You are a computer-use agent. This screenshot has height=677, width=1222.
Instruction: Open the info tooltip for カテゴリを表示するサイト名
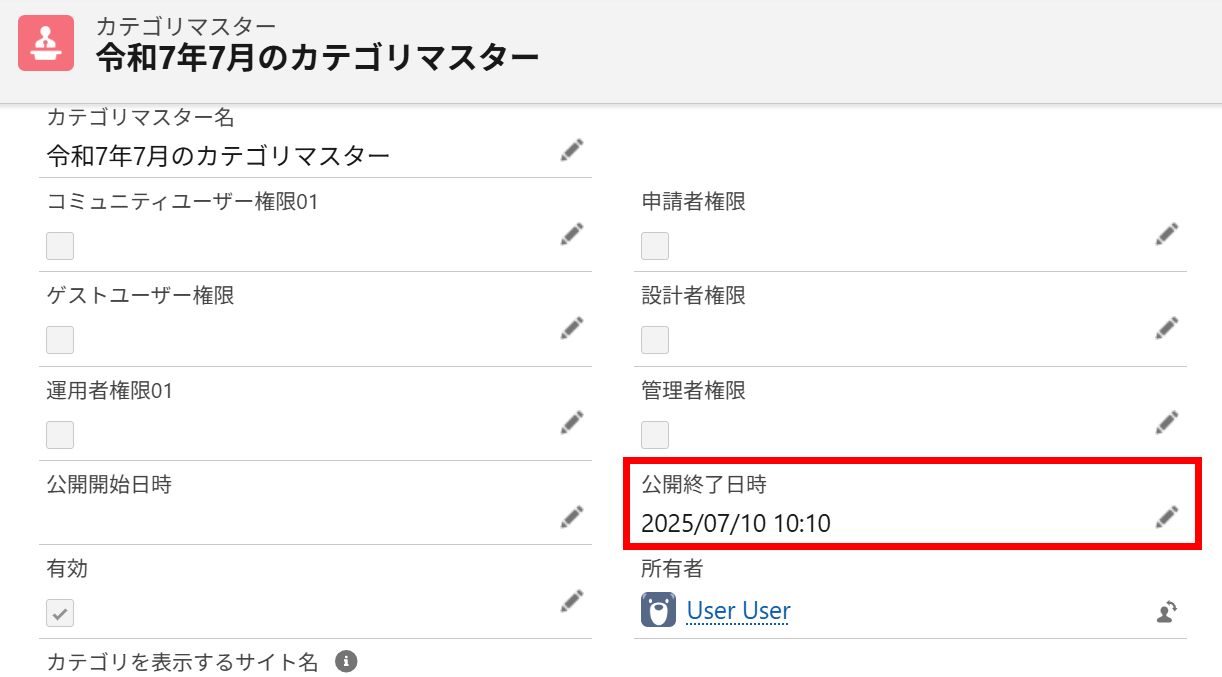pyautogui.click(x=345, y=661)
